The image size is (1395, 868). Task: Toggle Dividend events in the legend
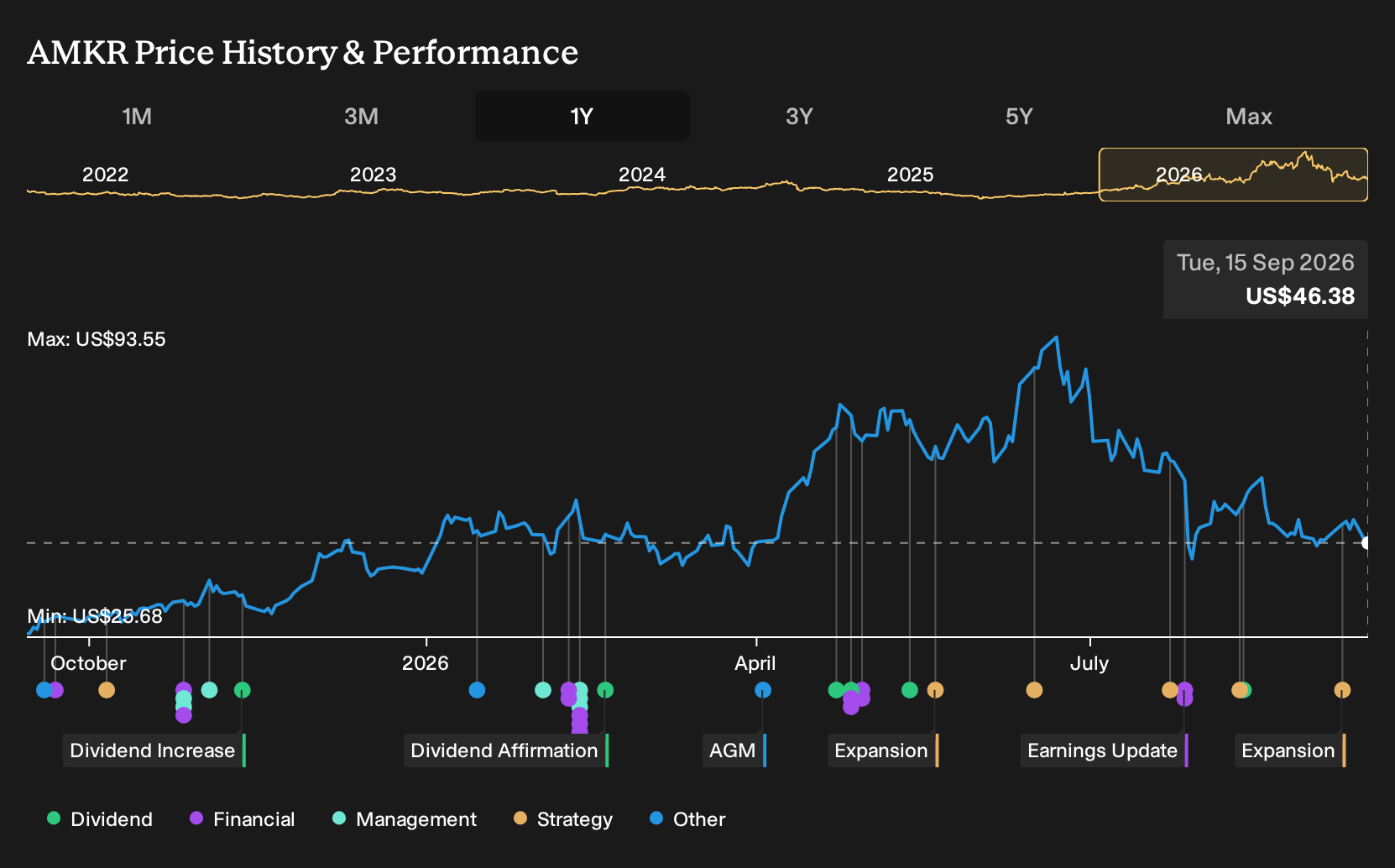coord(100,819)
